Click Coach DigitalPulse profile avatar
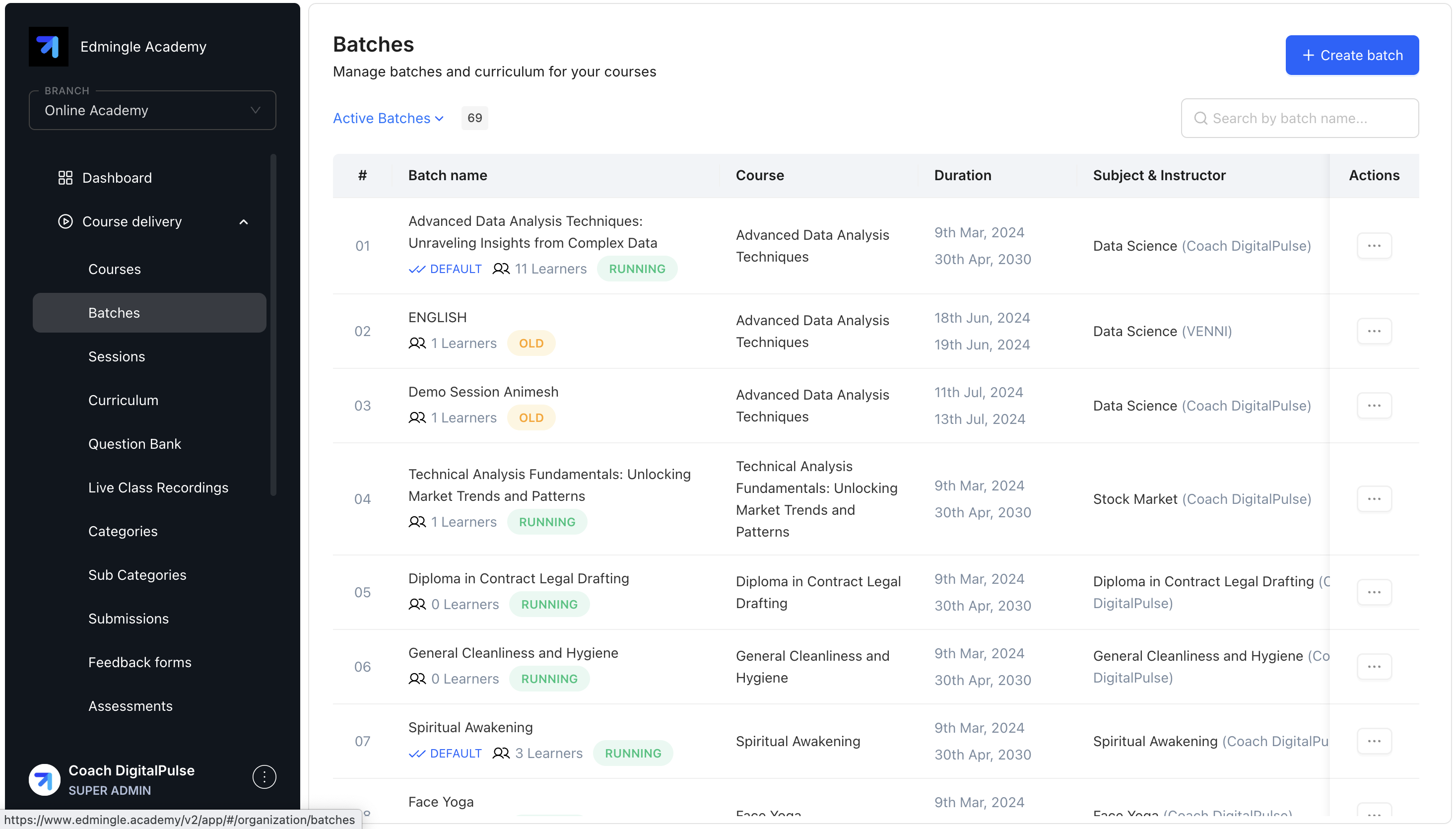Image resolution: width=1456 pixels, height=829 pixels. pos(44,779)
